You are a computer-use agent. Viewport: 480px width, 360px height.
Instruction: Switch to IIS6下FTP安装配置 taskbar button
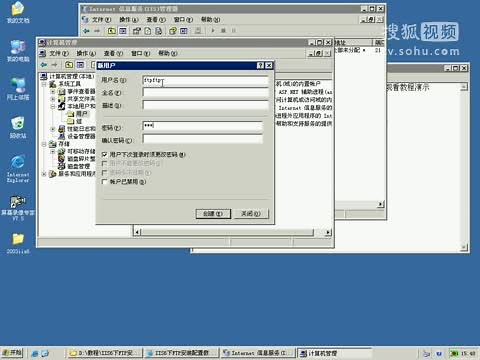click(182, 353)
